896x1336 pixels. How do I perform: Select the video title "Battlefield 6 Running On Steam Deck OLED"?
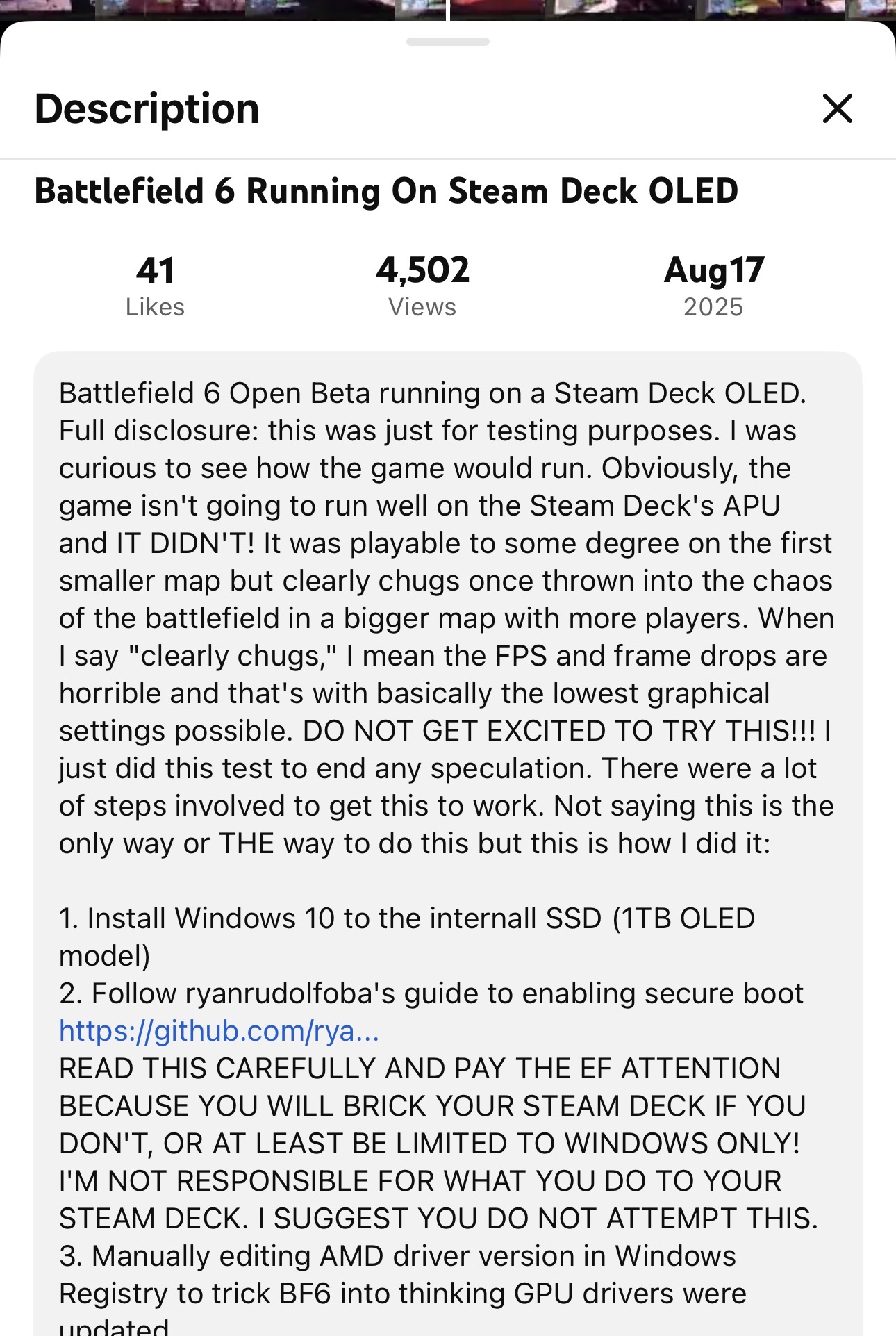[x=386, y=192]
